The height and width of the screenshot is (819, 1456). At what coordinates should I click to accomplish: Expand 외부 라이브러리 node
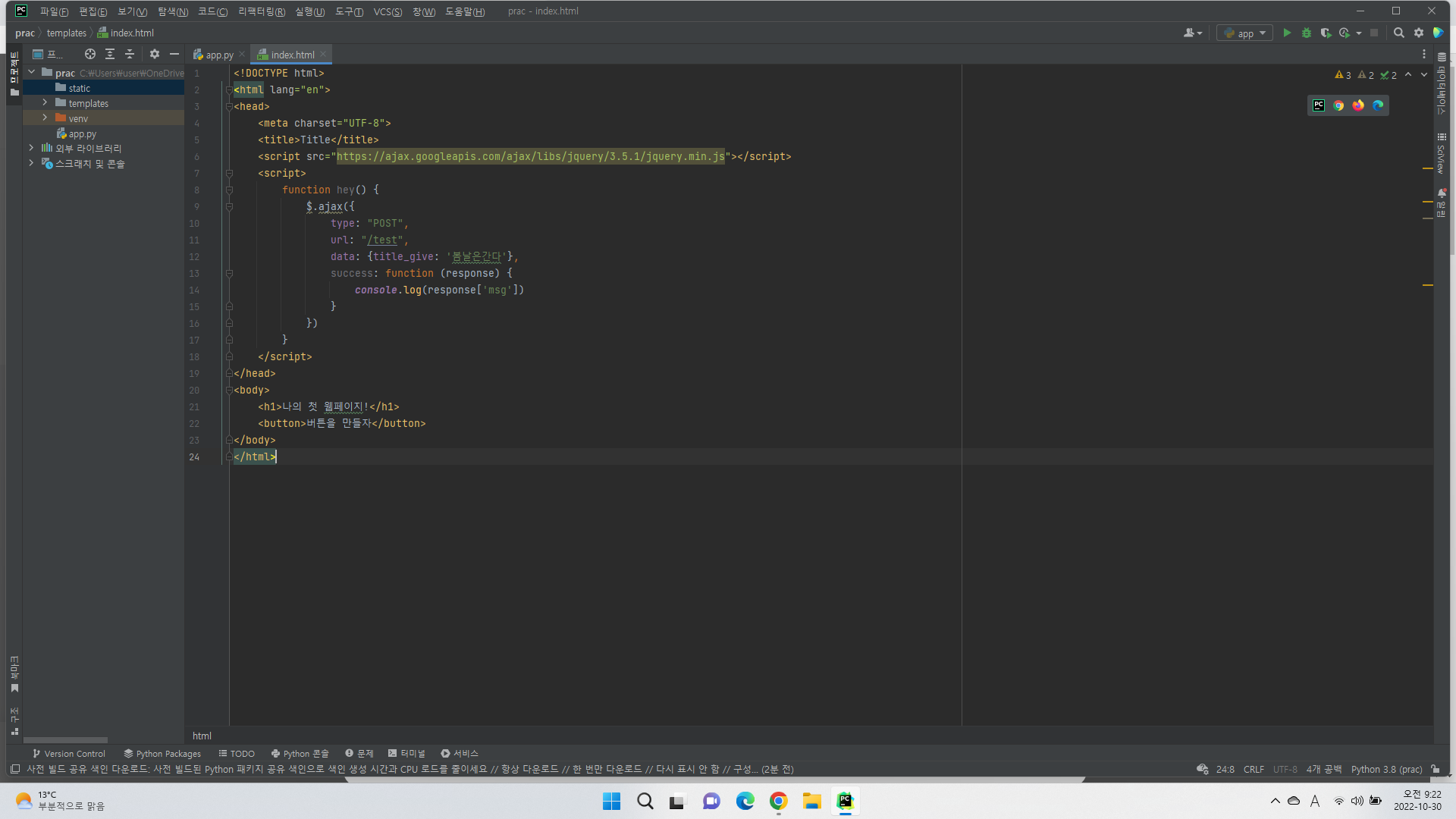point(31,148)
